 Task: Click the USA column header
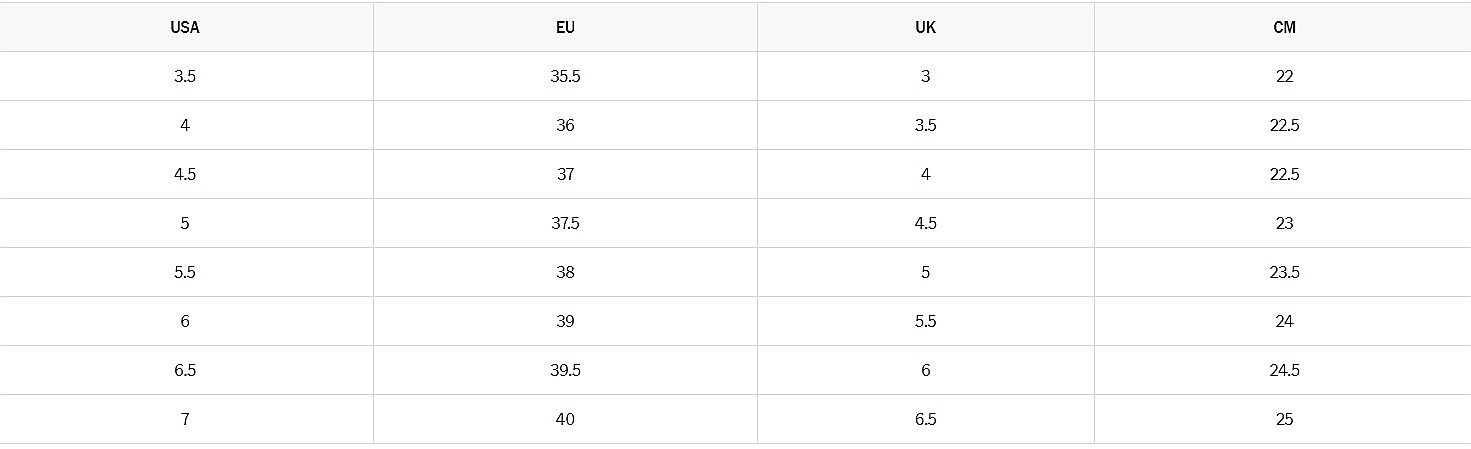tap(185, 28)
